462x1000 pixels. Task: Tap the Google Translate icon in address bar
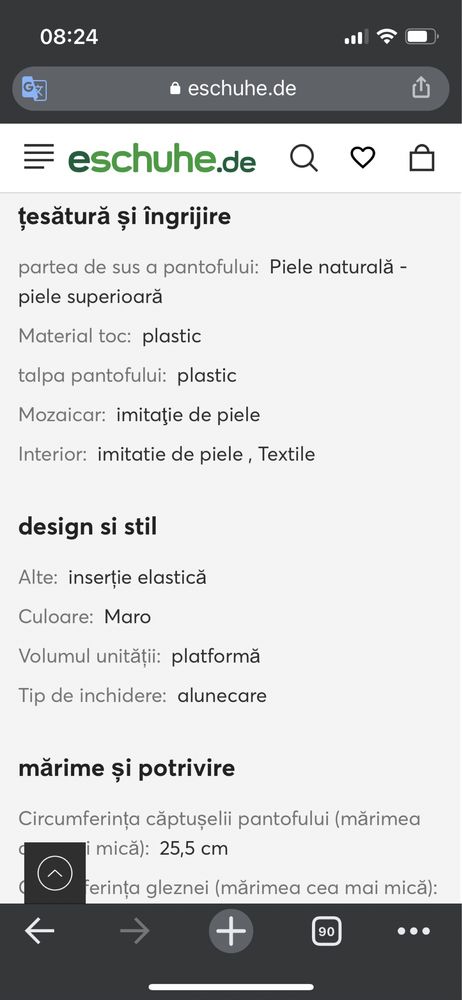(34, 89)
